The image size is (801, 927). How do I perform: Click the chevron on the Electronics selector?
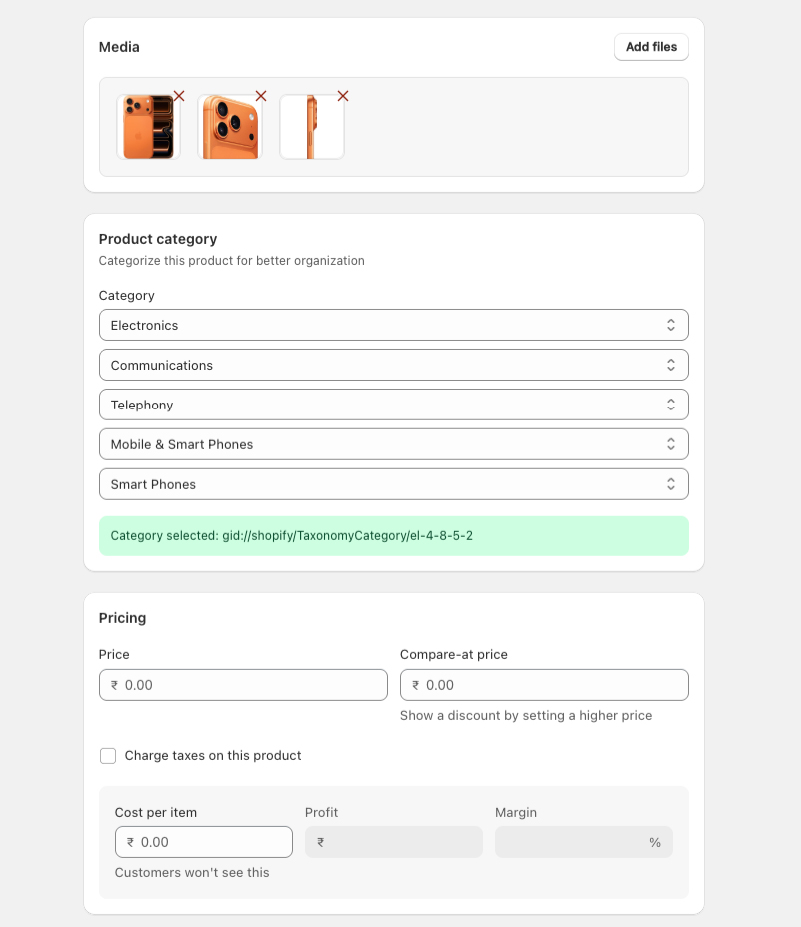coord(671,324)
